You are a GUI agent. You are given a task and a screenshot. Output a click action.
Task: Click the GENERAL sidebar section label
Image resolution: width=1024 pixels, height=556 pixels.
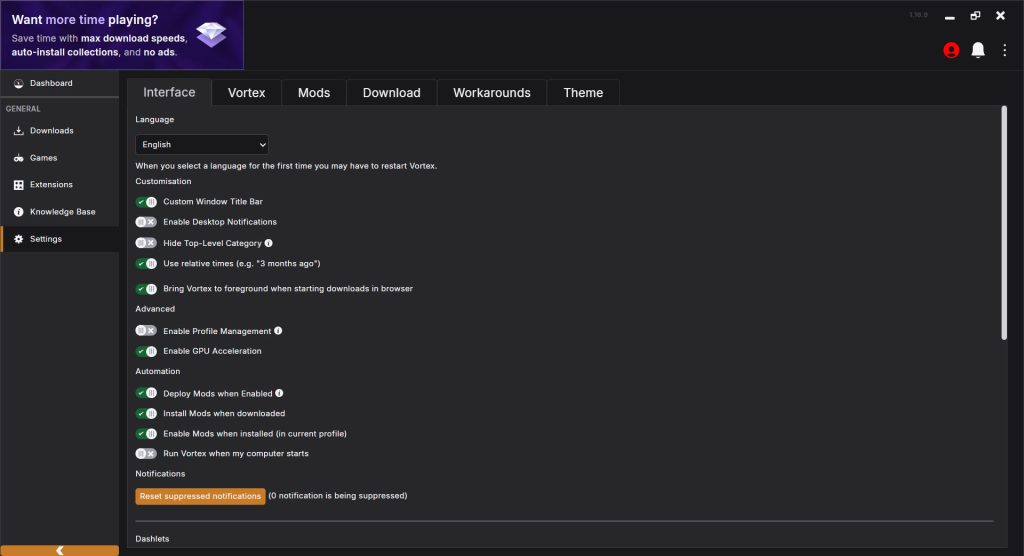pos(23,109)
